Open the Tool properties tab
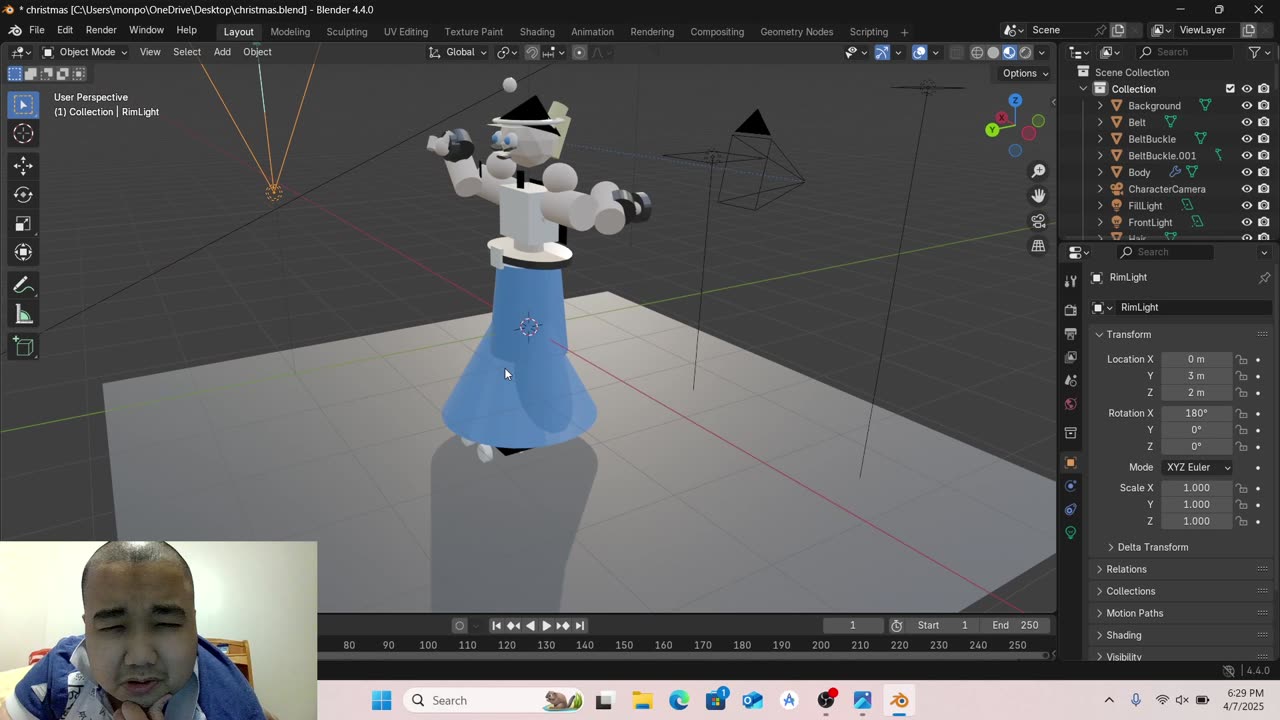 1071,282
